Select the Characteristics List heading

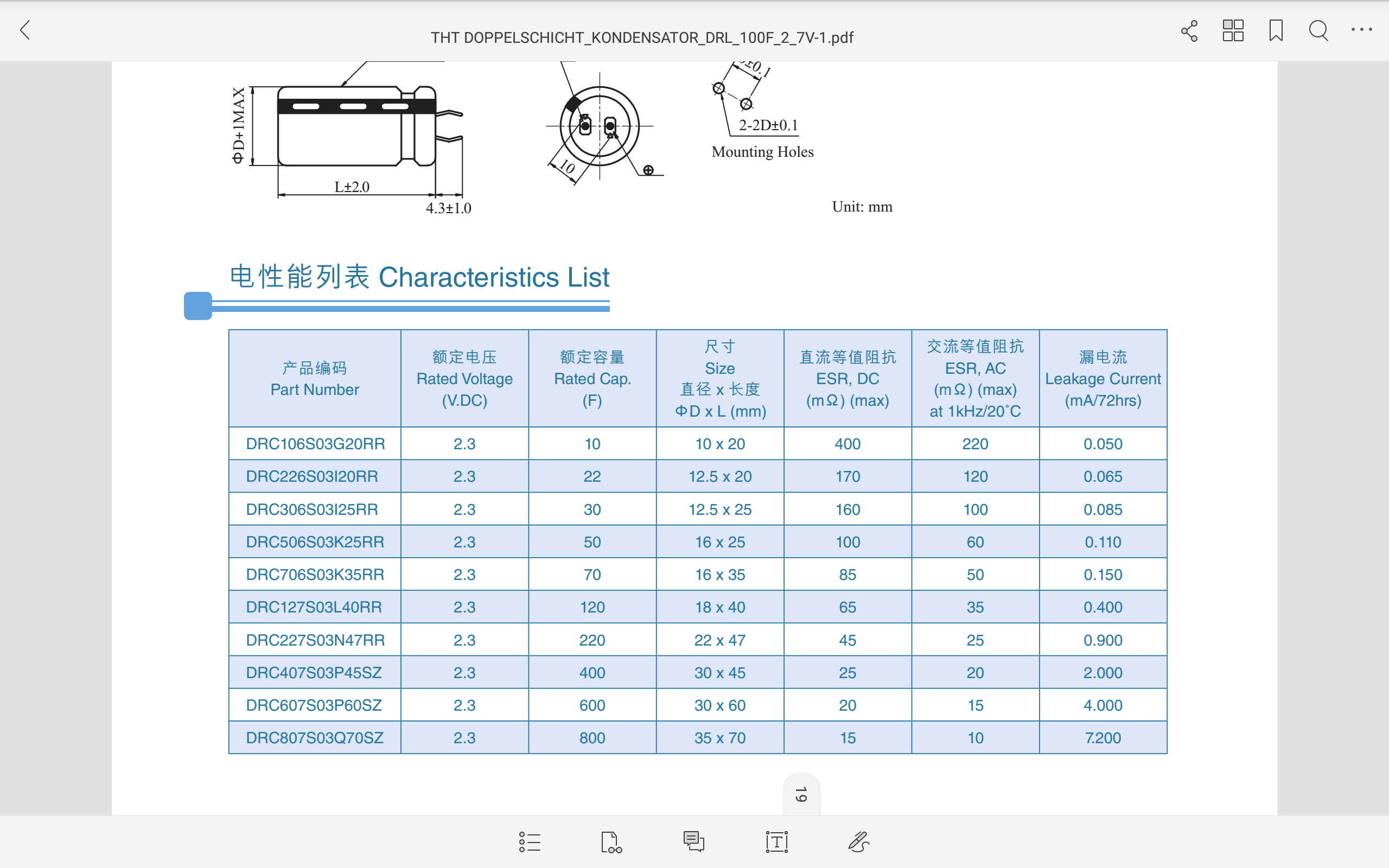coord(419,277)
